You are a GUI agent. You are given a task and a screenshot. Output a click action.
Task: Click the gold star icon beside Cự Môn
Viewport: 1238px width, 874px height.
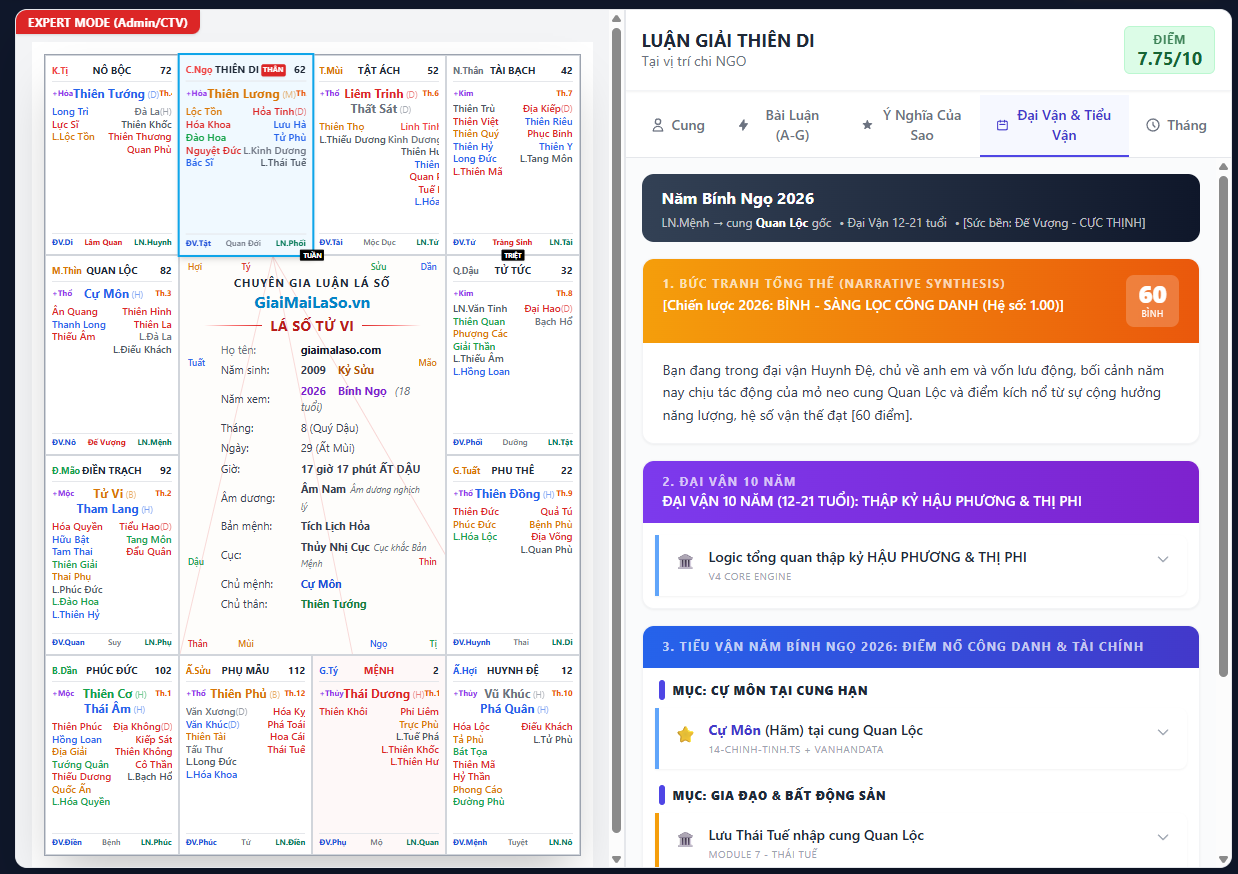pyautogui.click(x=685, y=735)
